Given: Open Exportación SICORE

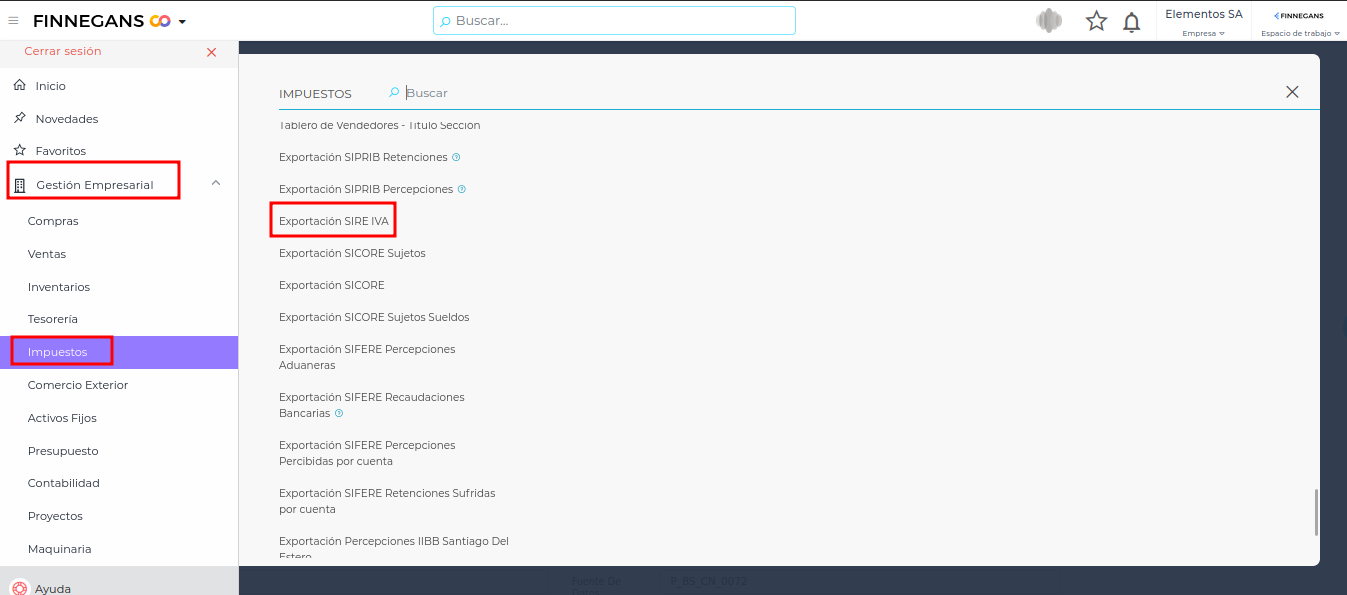Looking at the screenshot, I should [x=332, y=285].
